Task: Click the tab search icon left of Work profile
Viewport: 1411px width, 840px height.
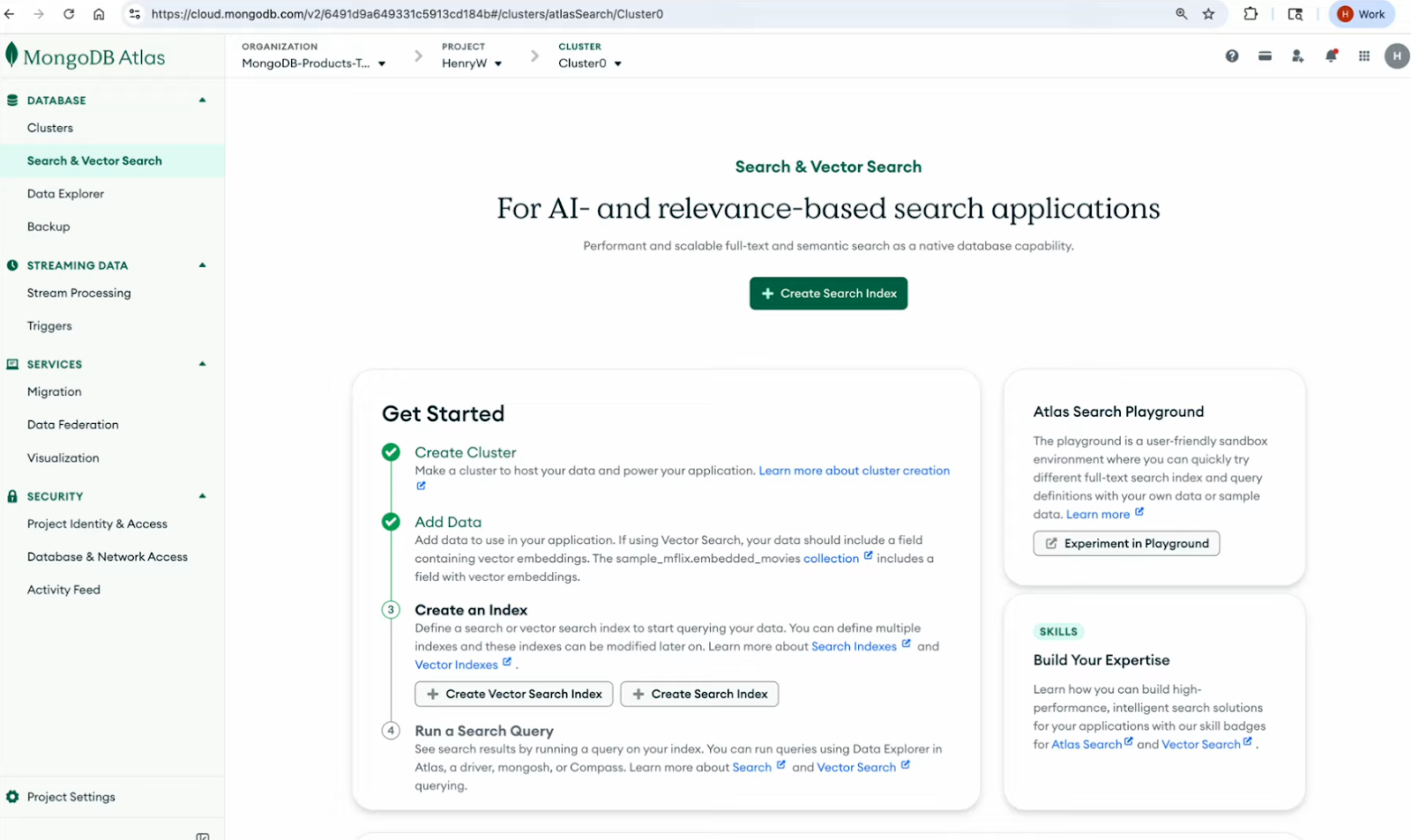Action: (x=1295, y=14)
